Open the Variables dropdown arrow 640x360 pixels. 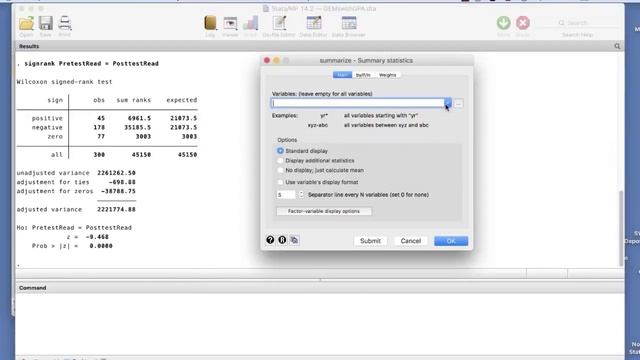[448, 103]
